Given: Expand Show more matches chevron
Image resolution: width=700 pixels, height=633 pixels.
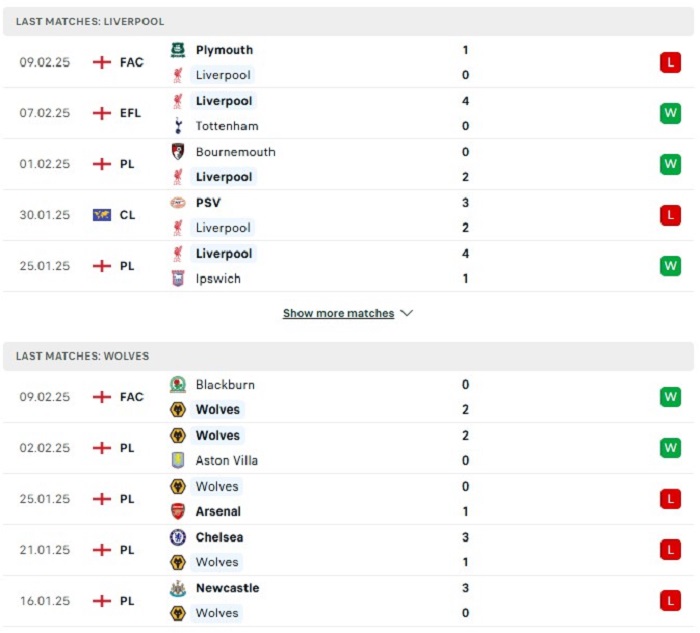Looking at the screenshot, I should (407, 313).
